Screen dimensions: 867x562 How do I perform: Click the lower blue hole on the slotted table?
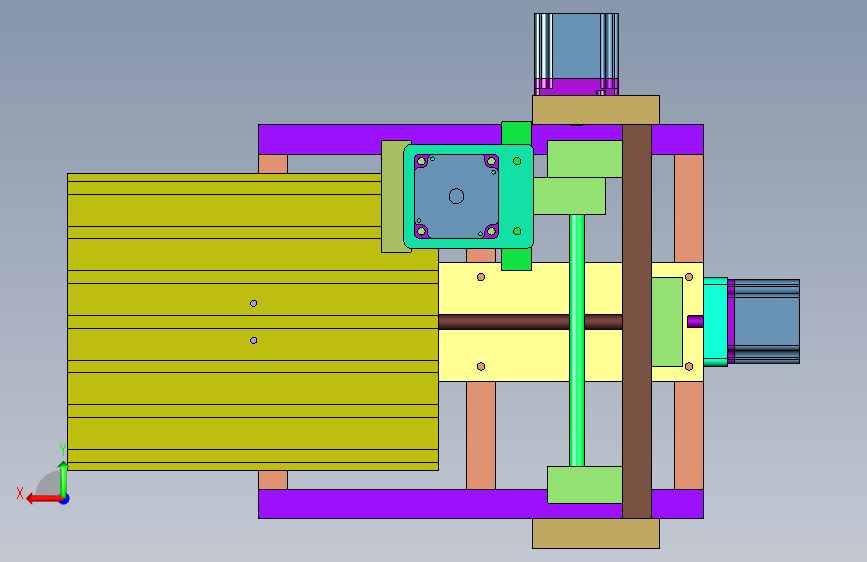pyautogui.click(x=253, y=340)
